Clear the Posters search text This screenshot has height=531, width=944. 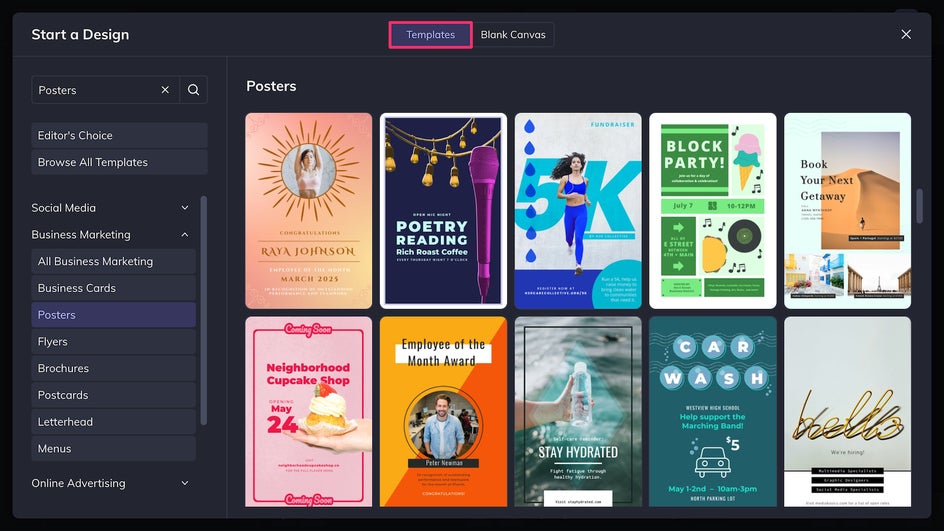(x=165, y=90)
